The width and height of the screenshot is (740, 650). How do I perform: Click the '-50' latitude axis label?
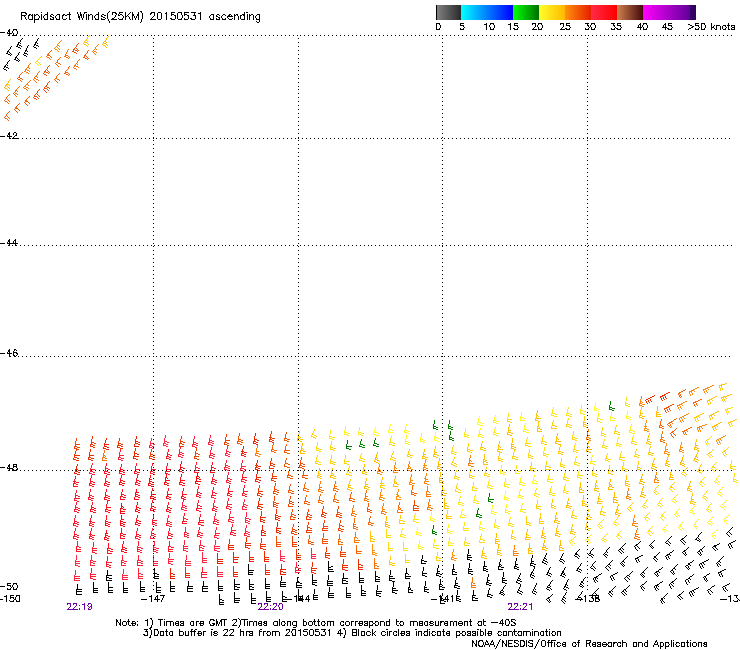click(x=9, y=587)
